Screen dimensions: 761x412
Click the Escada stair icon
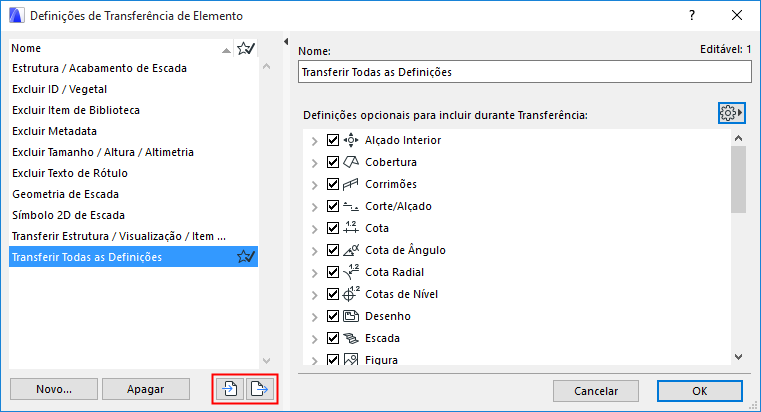351,338
